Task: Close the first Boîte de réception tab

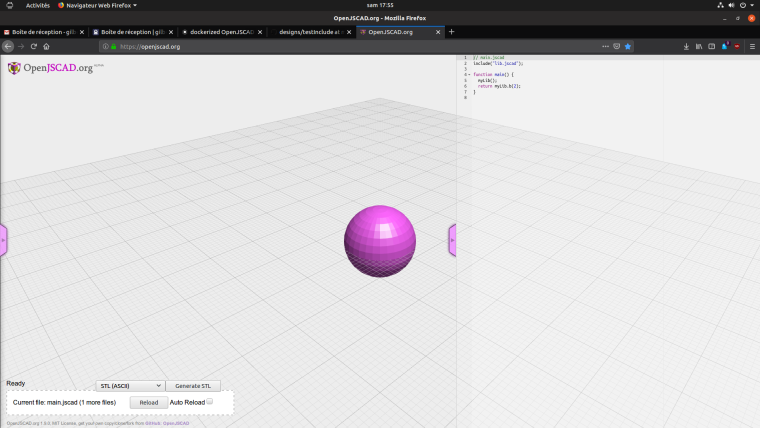Action: 81,32
